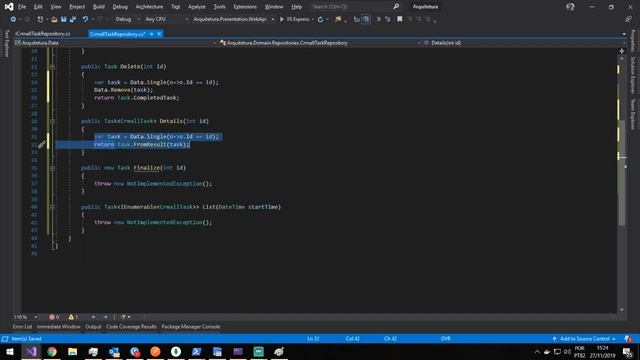Collapse the List method outline

[x=52, y=207]
